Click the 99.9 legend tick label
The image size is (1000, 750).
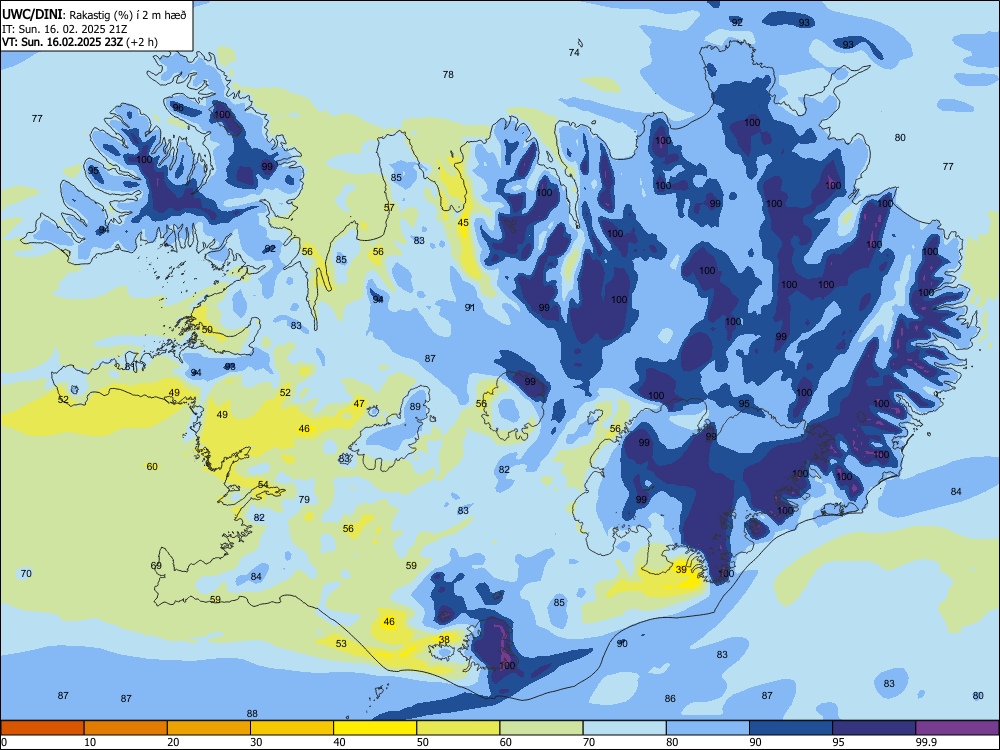(925, 742)
